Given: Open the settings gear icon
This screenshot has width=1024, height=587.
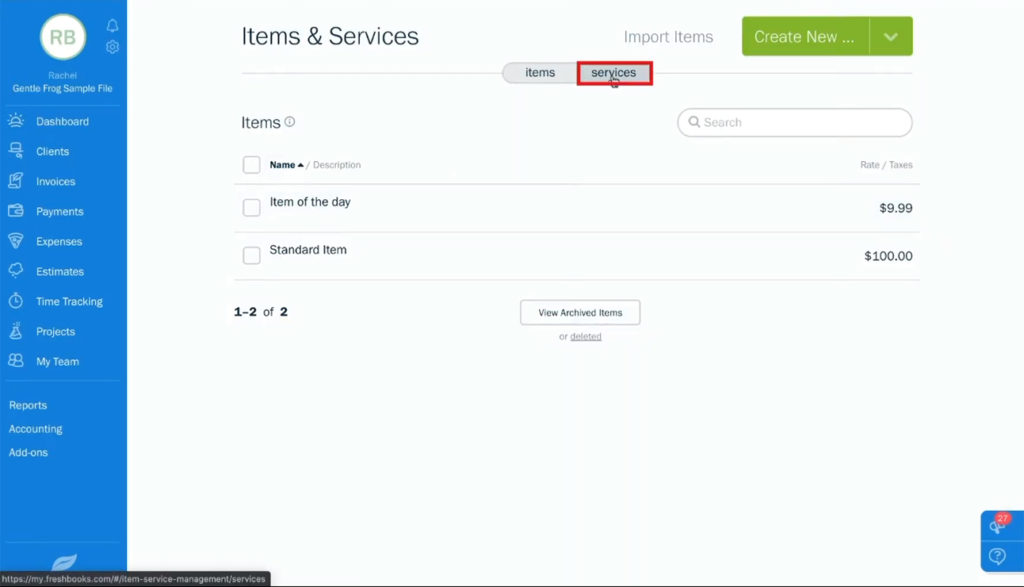Looking at the screenshot, I should pyautogui.click(x=112, y=46).
